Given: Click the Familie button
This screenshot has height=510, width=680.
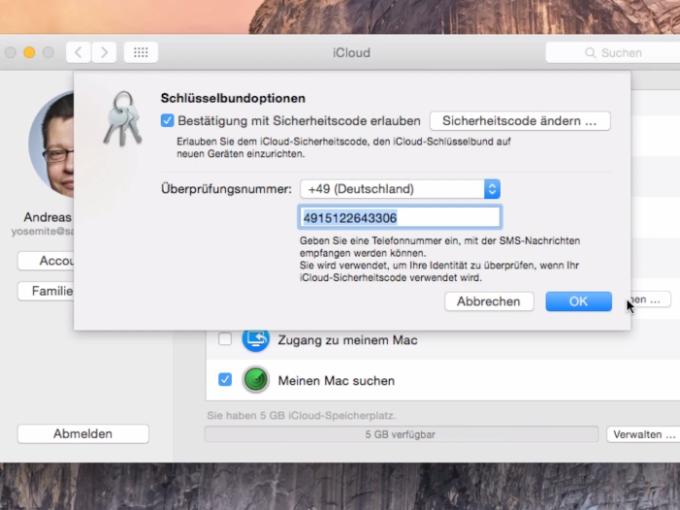Looking at the screenshot, I should click(x=46, y=291).
